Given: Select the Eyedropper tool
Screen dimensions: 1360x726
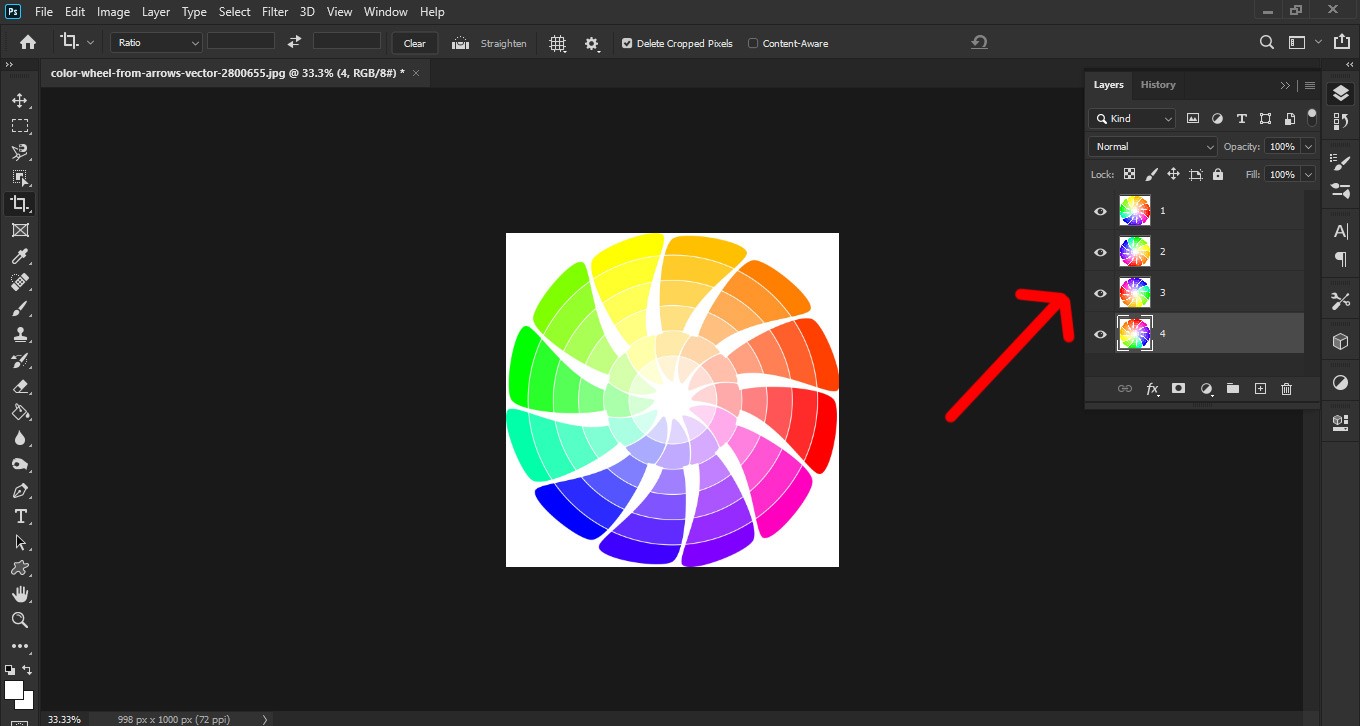Looking at the screenshot, I should (19, 256).
